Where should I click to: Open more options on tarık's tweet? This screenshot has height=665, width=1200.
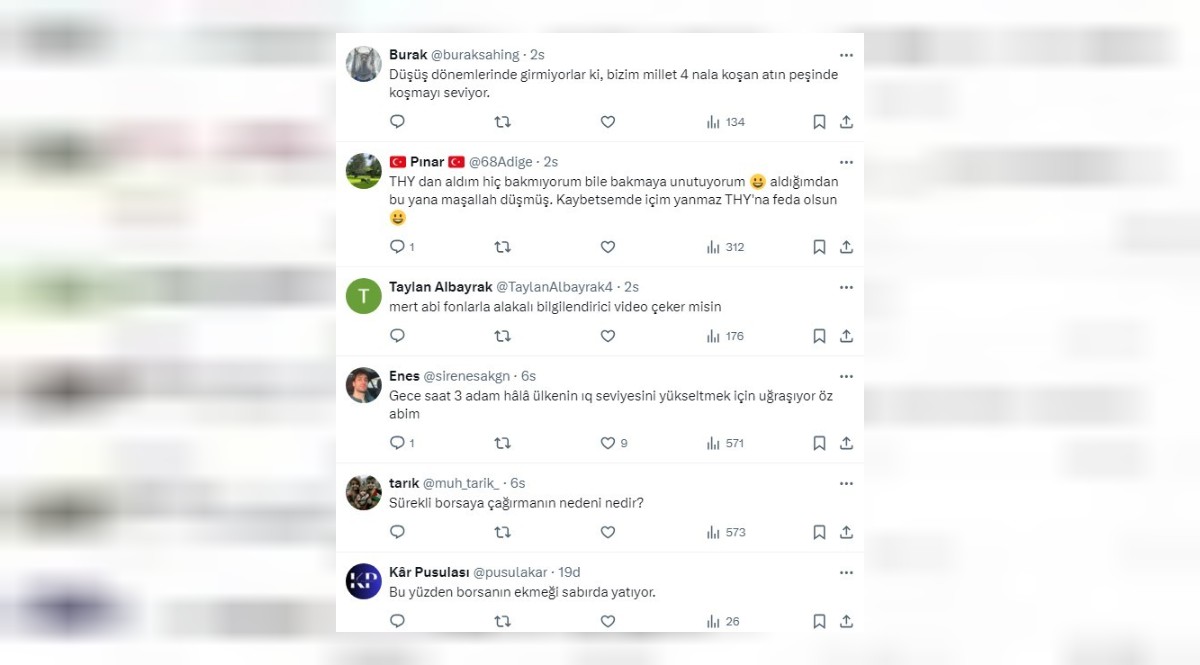(x=846, y=483)
